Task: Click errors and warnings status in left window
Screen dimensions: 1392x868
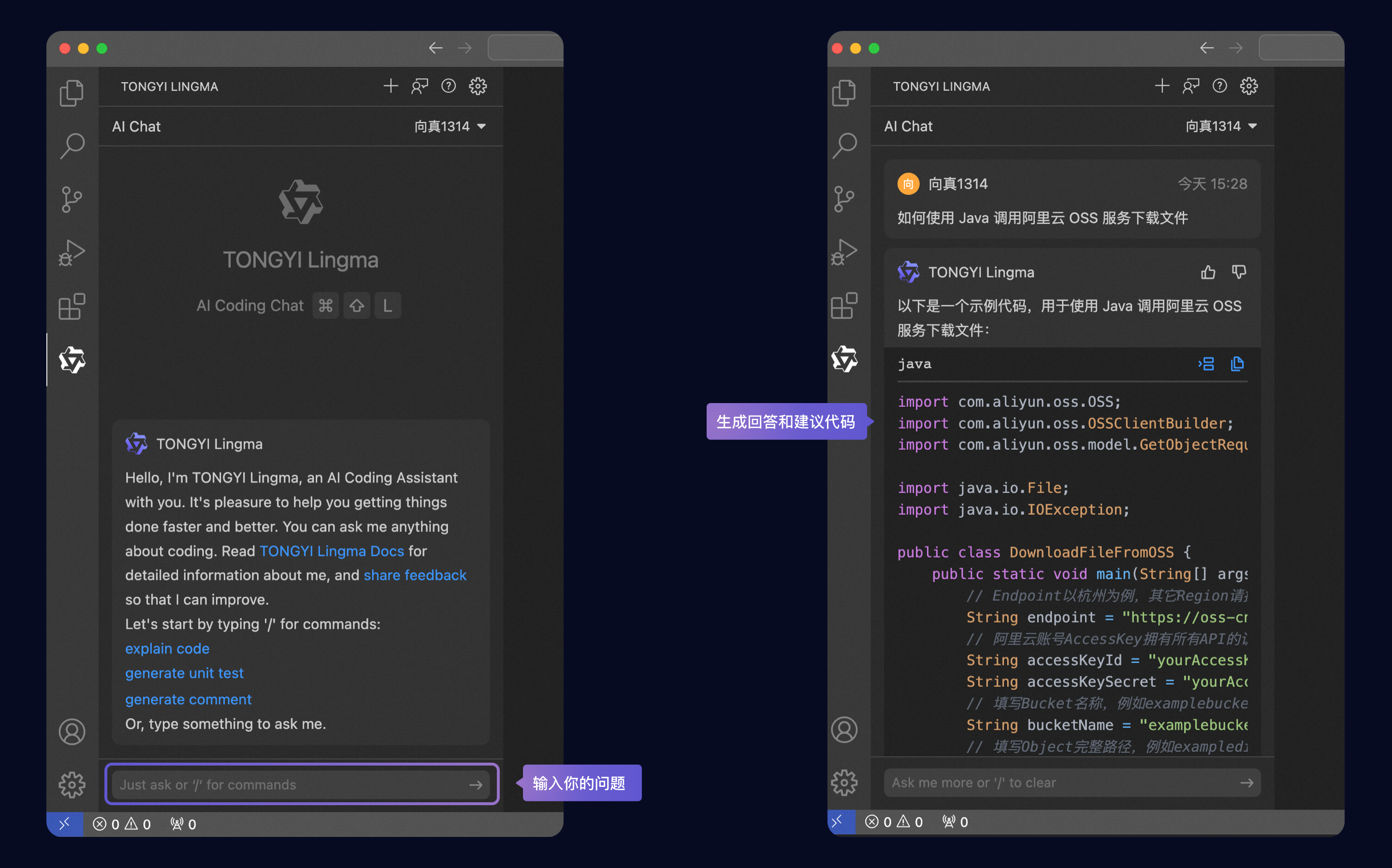Action: [x=122, y=825]
